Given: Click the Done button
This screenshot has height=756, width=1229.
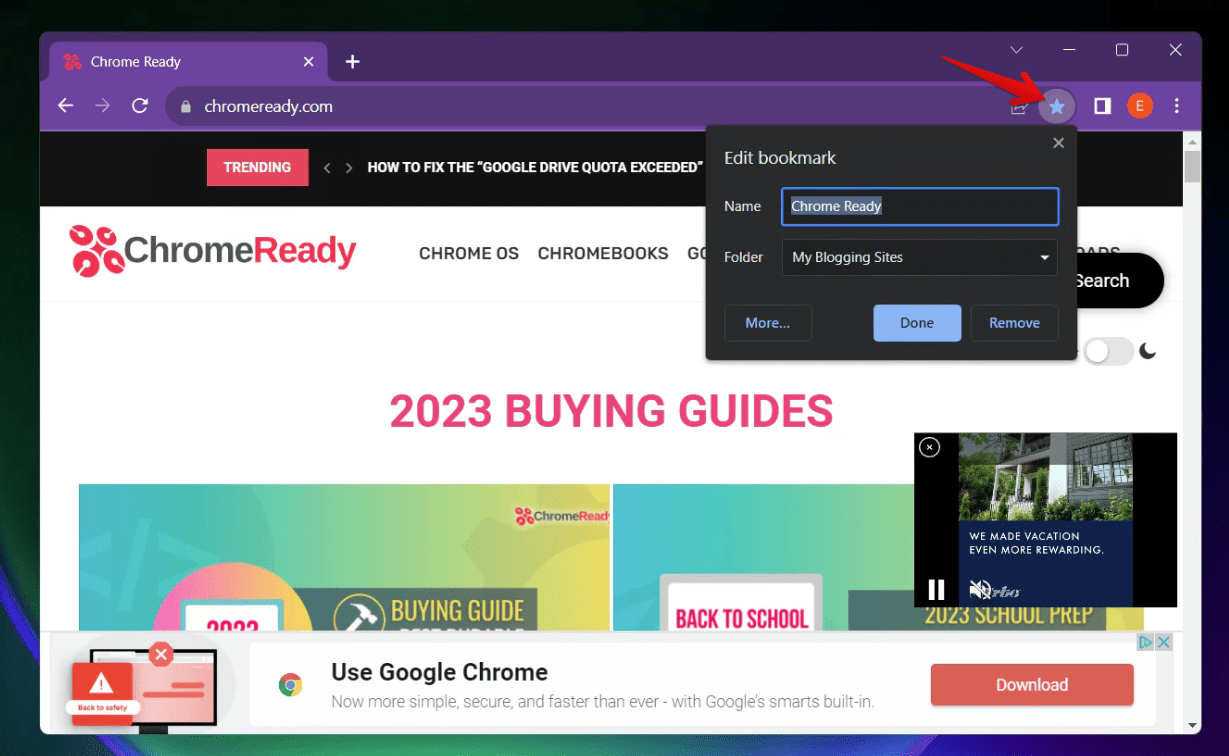Looking at the screenshot, I should tap(917, 323).
